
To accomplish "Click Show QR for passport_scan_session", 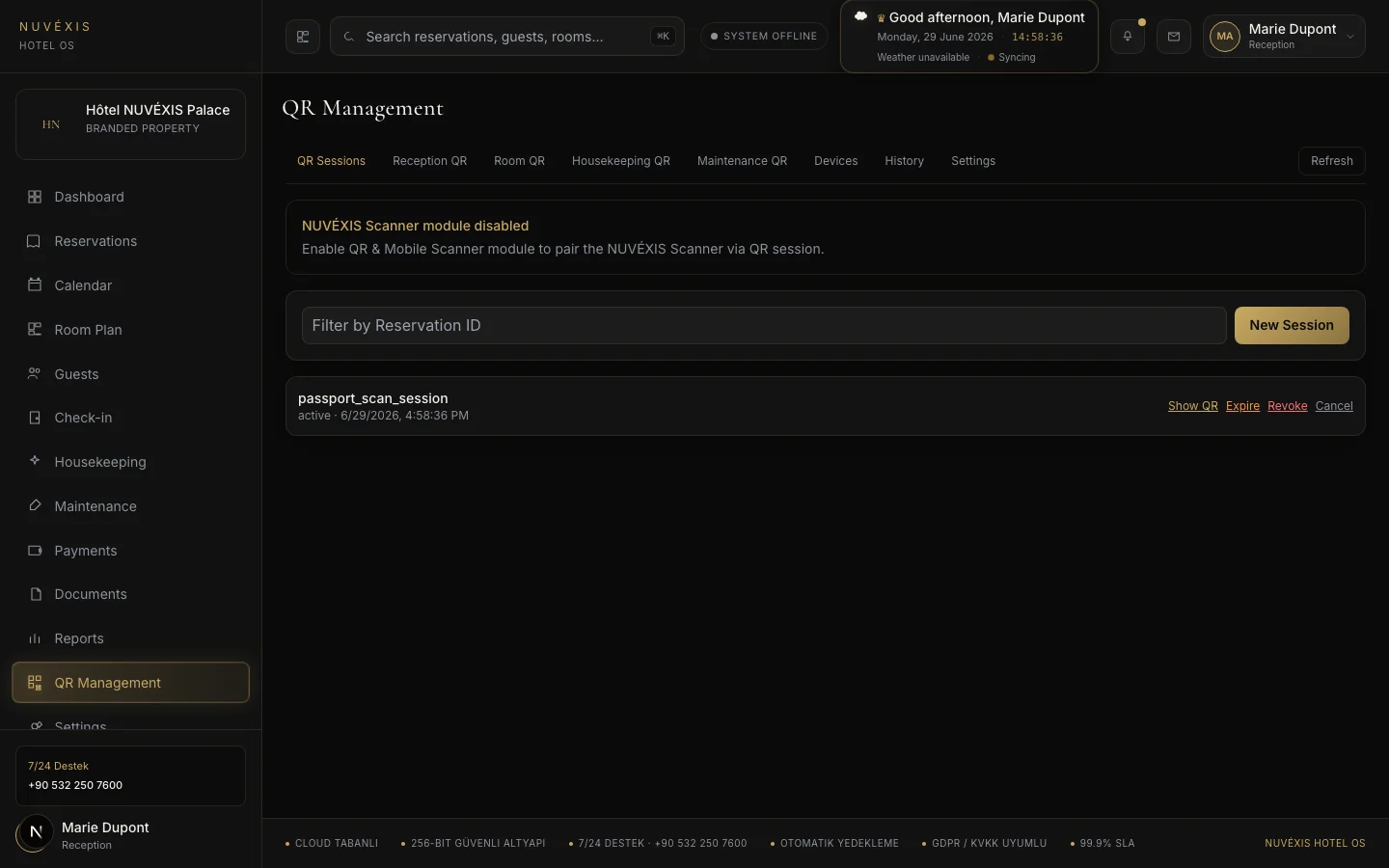I will (x=1192, y=406).
